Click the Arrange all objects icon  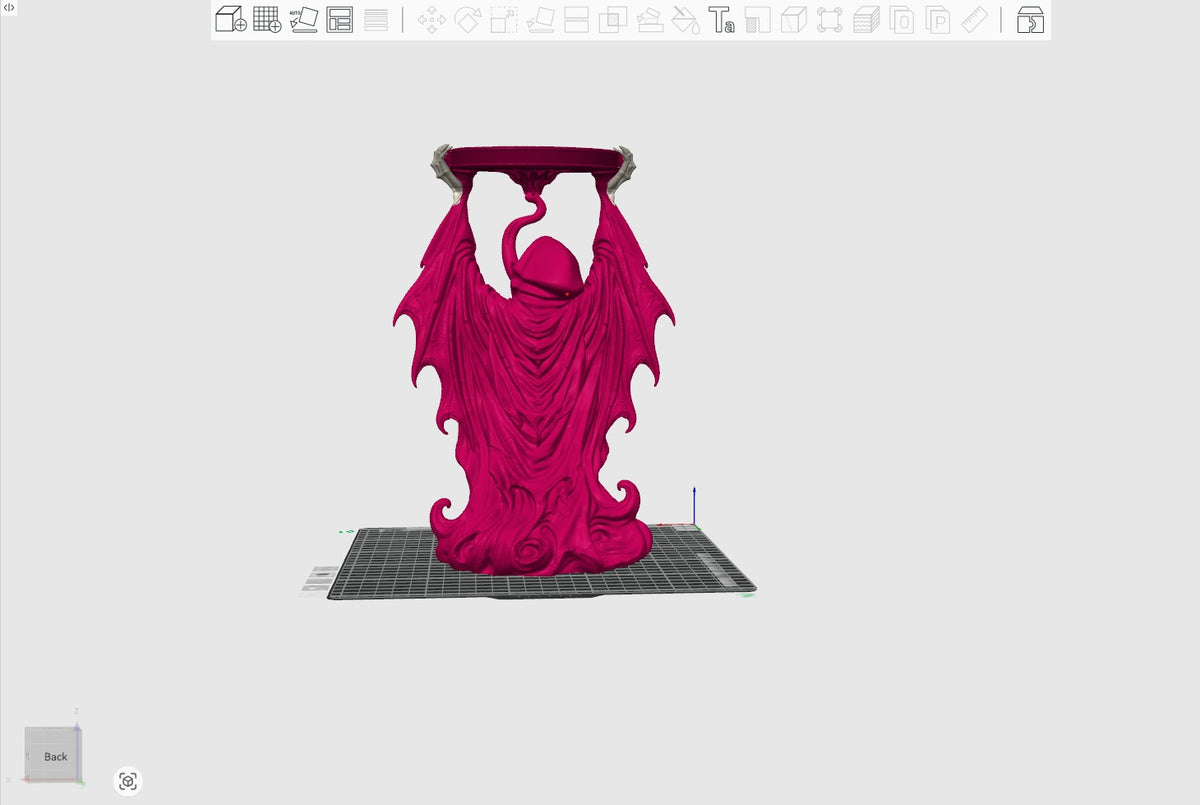pos(340,19)
